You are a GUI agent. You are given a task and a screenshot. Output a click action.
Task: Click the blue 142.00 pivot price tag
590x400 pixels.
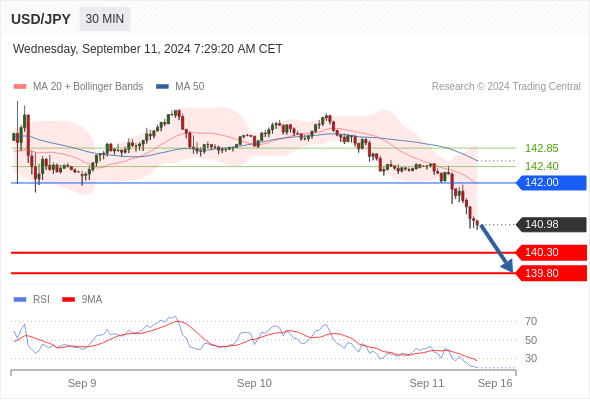(x=551, y=183)
